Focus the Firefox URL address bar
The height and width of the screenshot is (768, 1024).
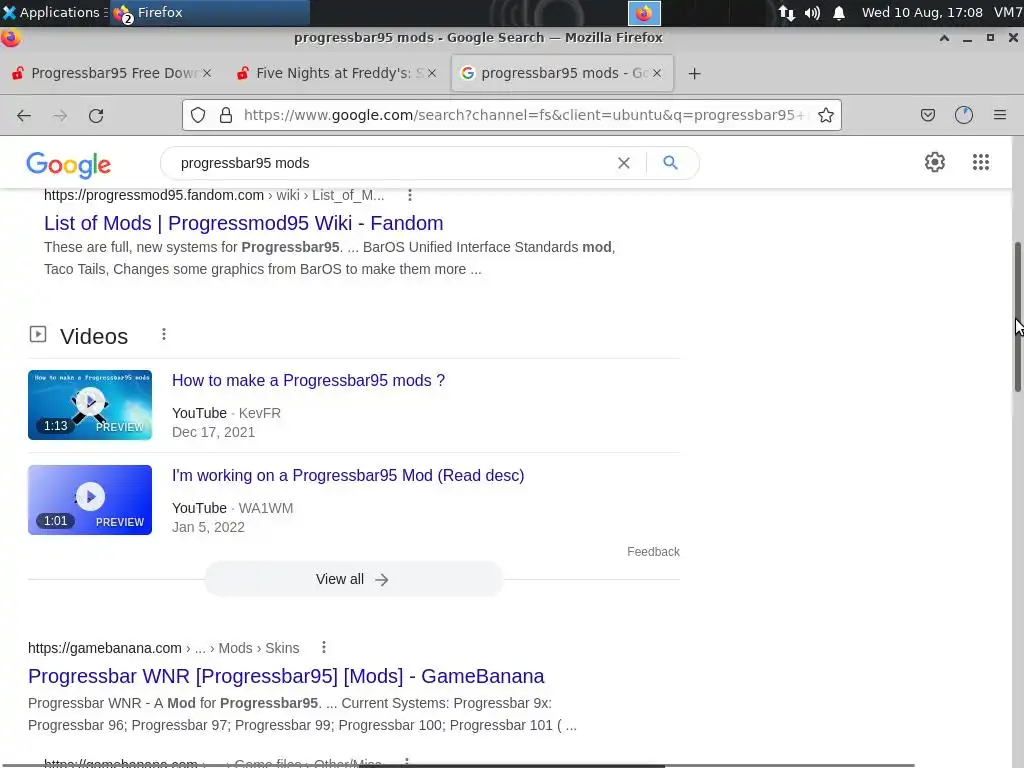point(522,116)
